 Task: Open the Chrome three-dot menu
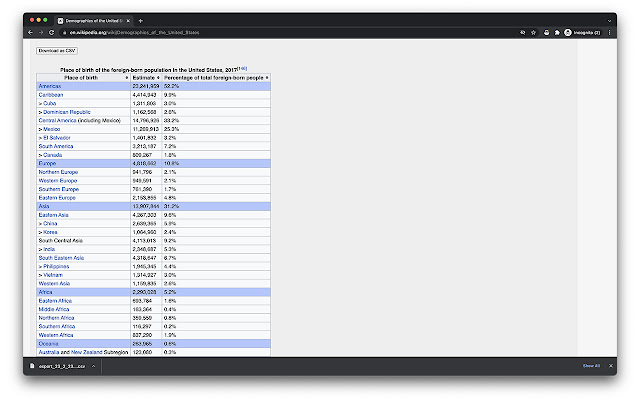pos(610,33)
